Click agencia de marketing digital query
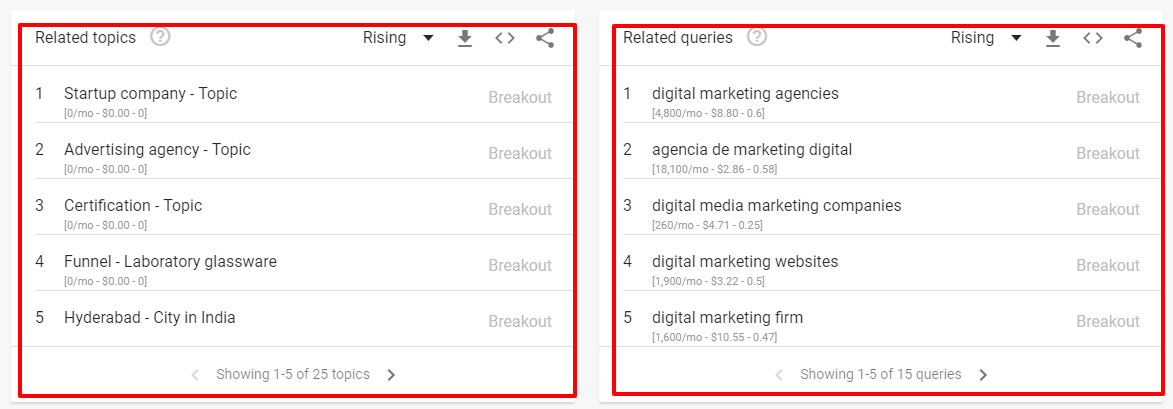The image size is (1173, 409). 752,149
